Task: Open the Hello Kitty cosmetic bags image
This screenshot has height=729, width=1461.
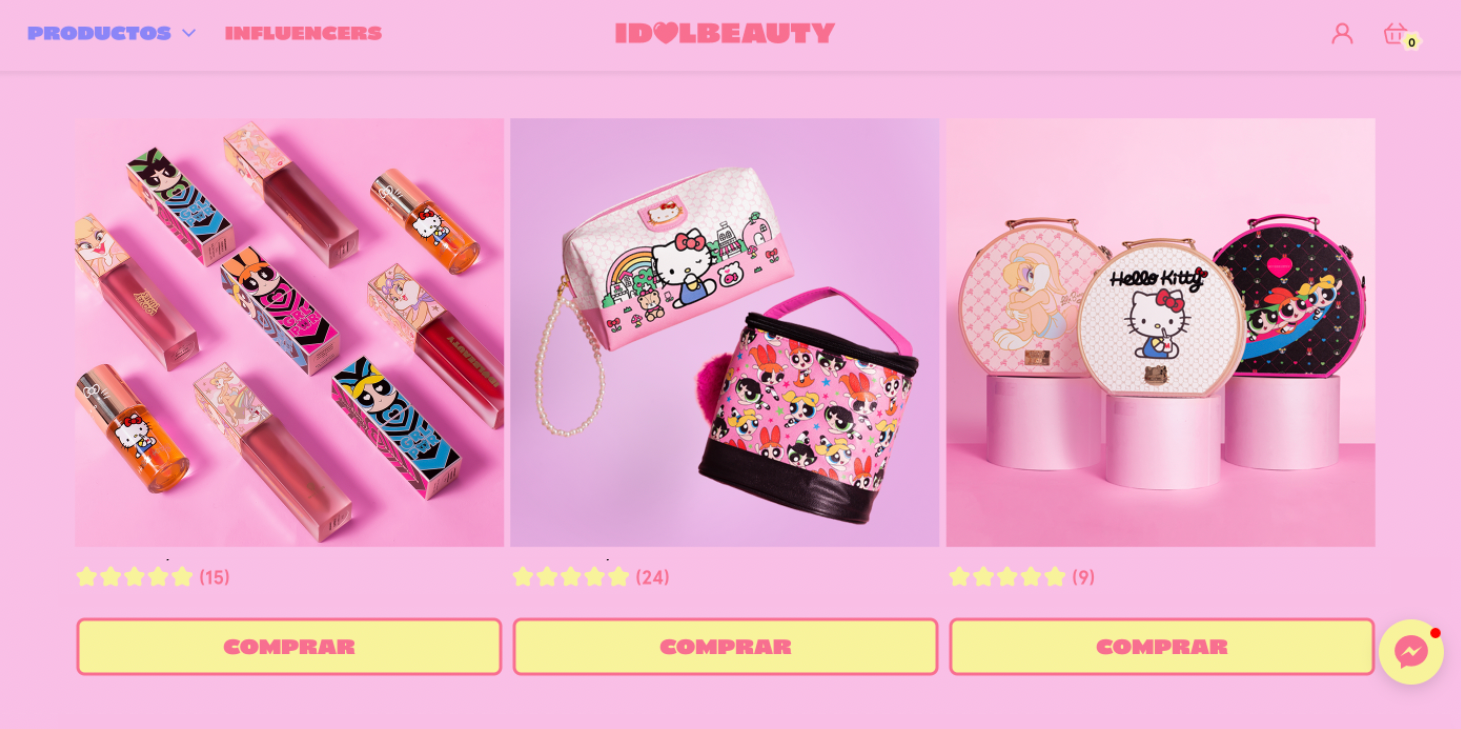Action: click(x=725, y=332)
